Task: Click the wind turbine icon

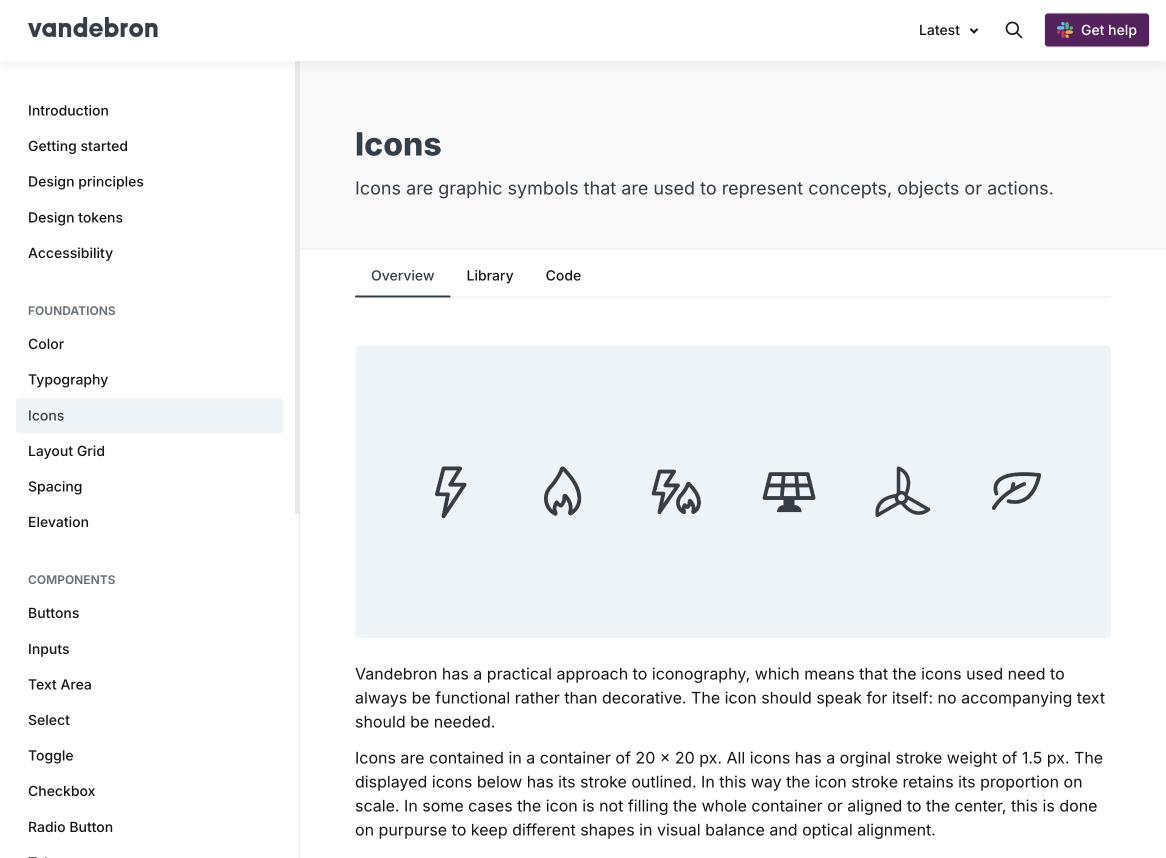Action: pos(902,492)
